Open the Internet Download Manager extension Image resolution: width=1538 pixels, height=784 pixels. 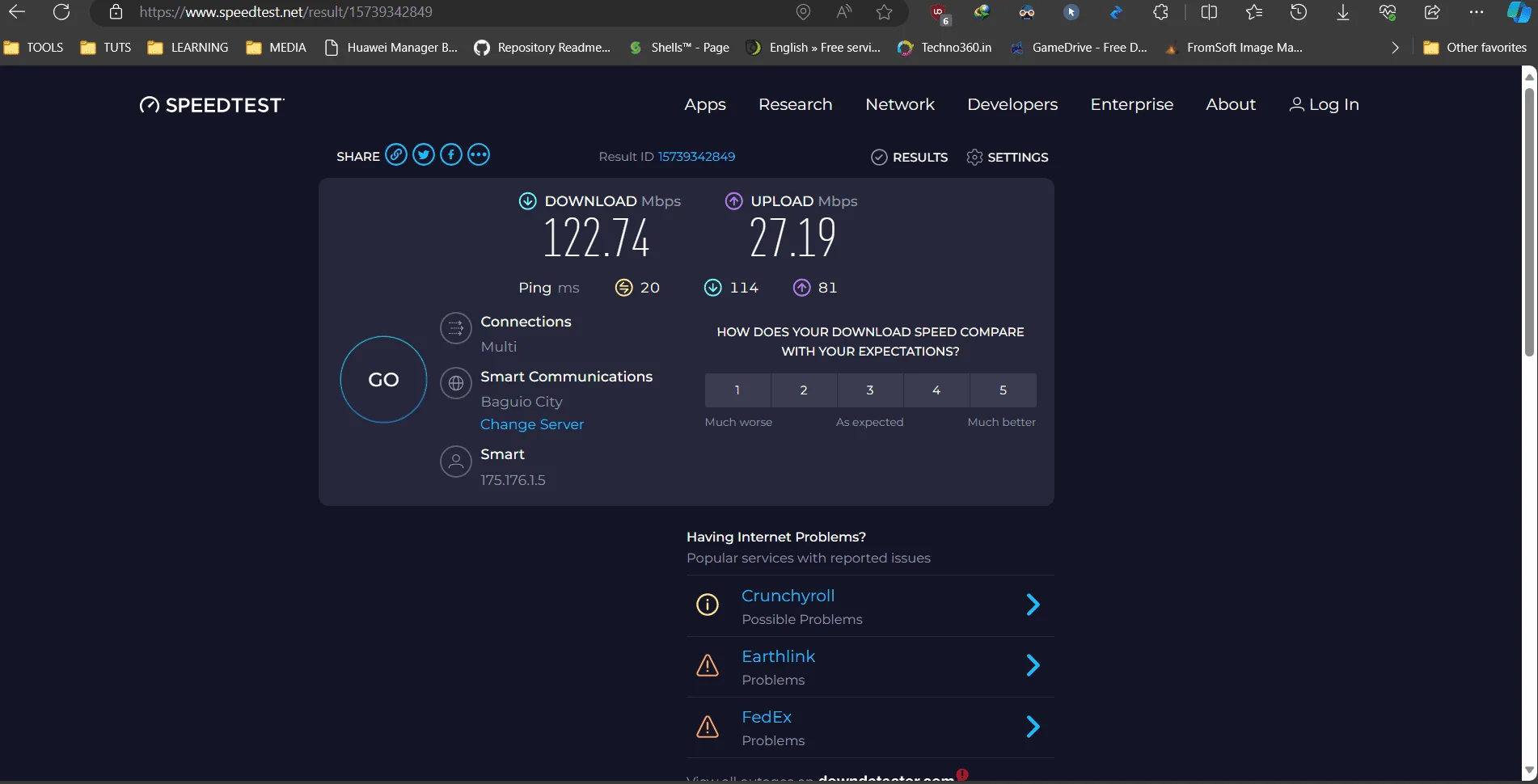[x=982, y=12]
